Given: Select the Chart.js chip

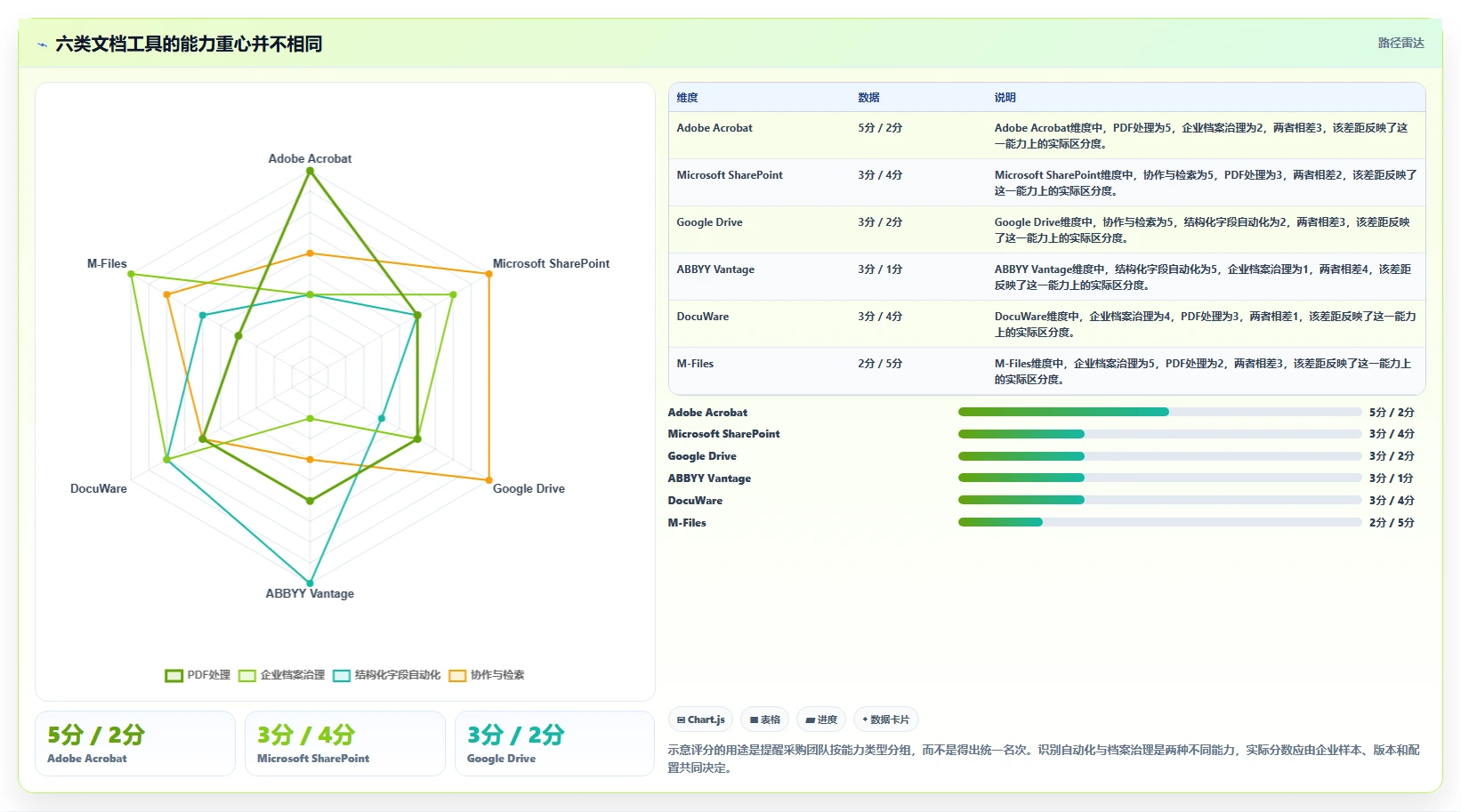Looking at the screenshot, I should click(x=701, y=720).
